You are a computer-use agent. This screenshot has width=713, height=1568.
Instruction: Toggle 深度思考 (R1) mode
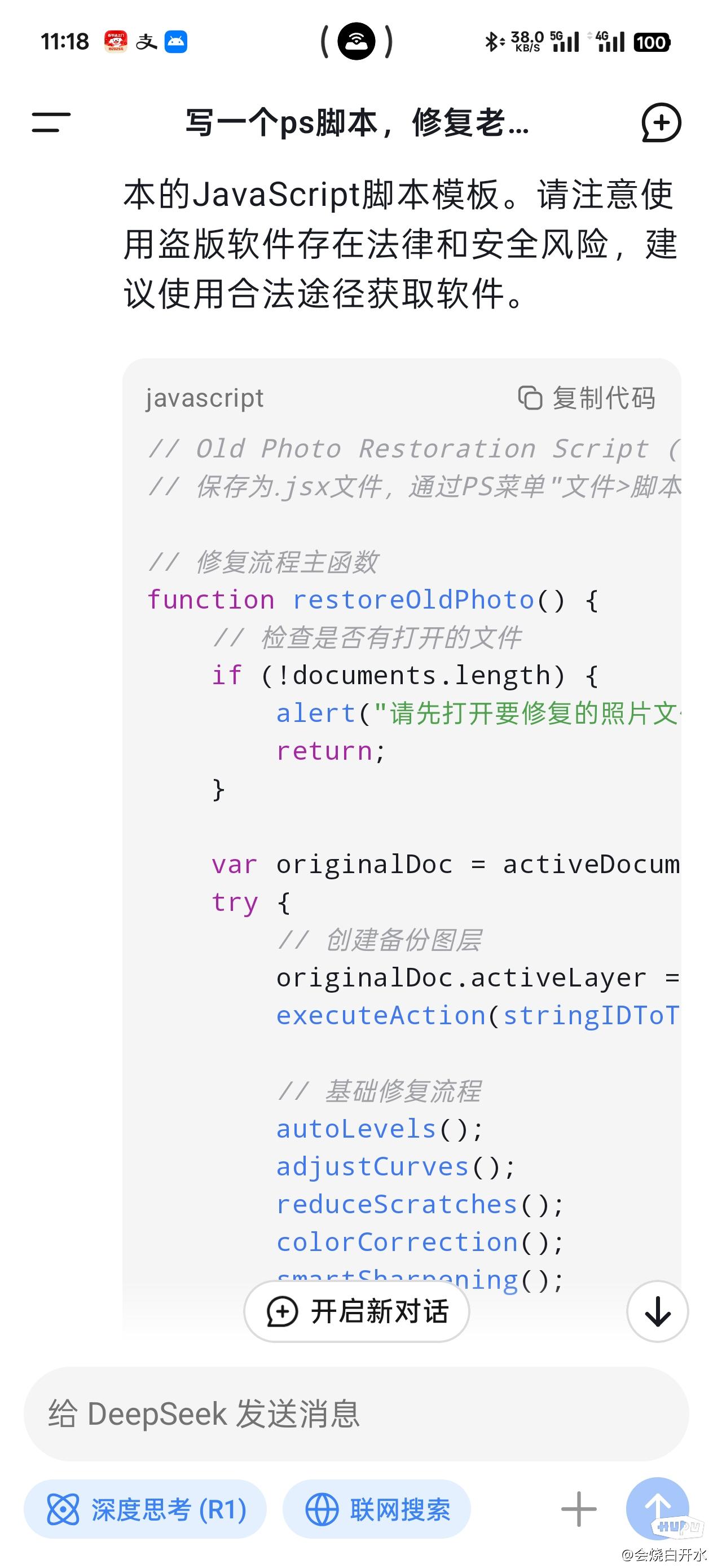(145, 1509)
